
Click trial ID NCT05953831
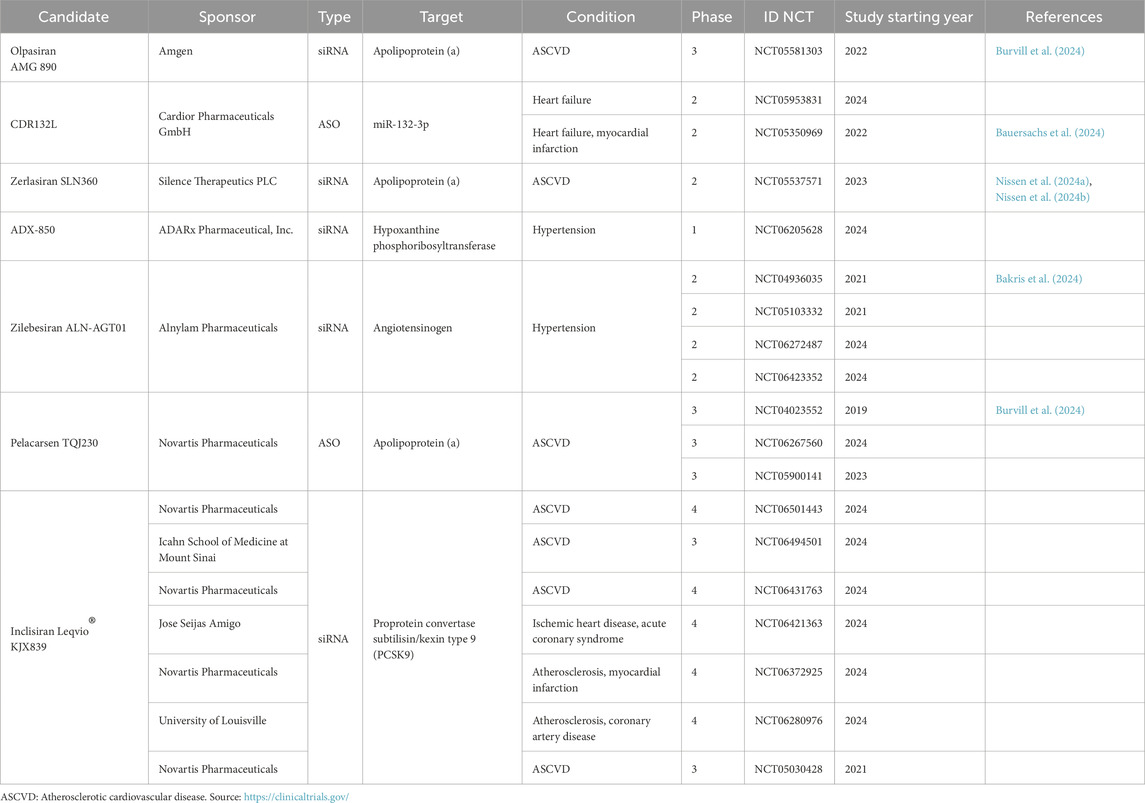click(x=789, y=100)
